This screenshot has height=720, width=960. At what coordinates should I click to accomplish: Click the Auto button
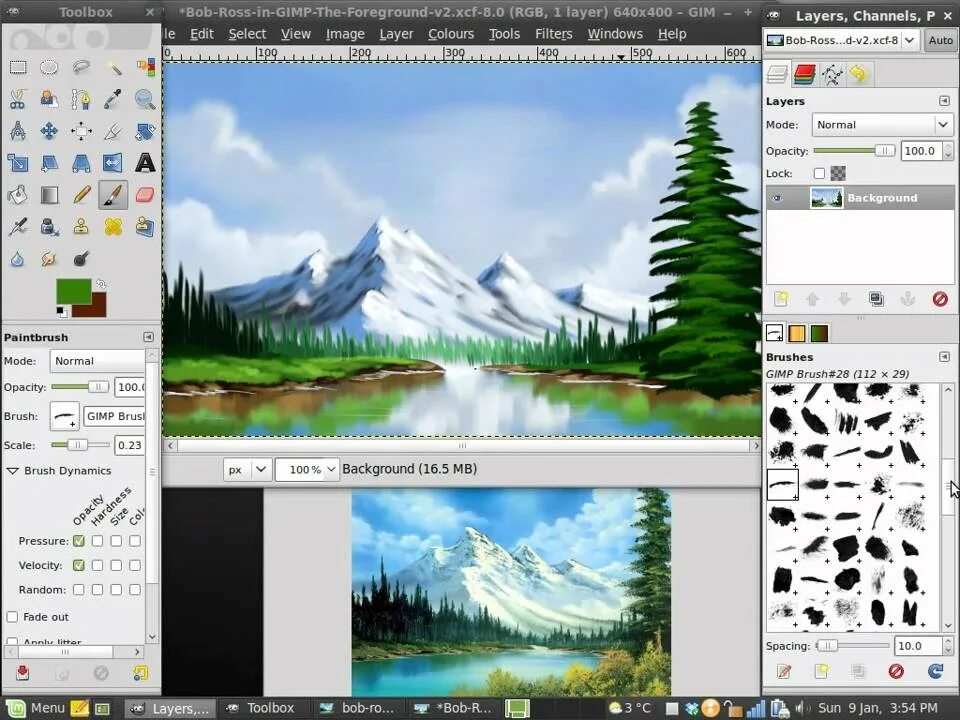click(x=940, y=40)
